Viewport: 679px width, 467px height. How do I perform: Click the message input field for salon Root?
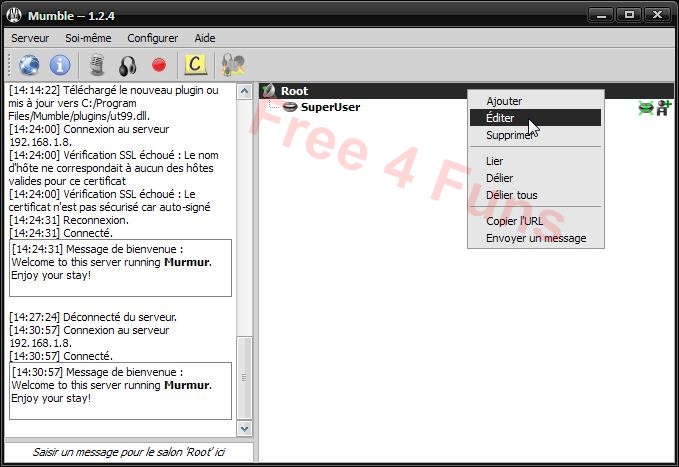click(128, 452)
